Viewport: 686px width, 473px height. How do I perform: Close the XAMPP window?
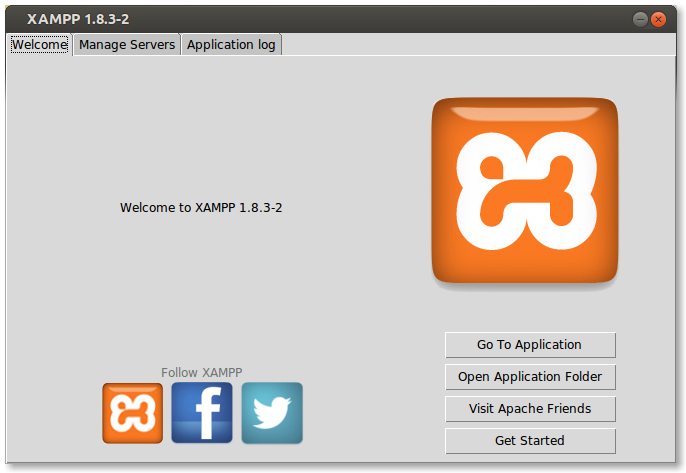(658, 19)
